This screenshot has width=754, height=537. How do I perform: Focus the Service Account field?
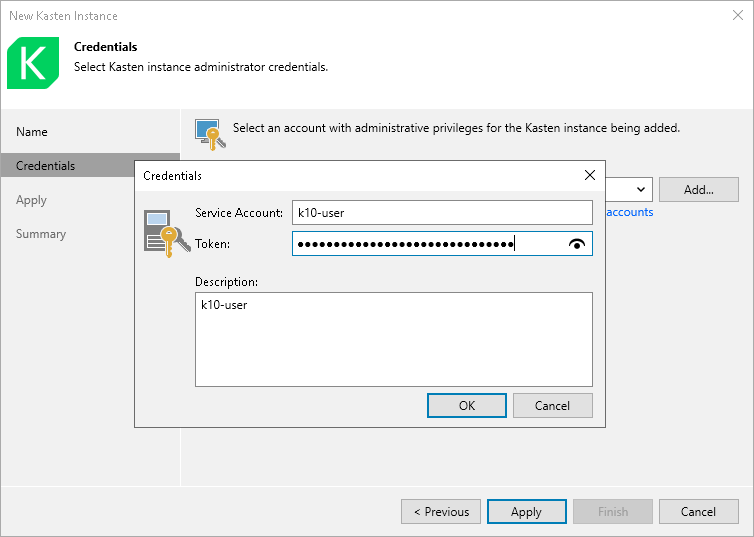pos(442,212)
